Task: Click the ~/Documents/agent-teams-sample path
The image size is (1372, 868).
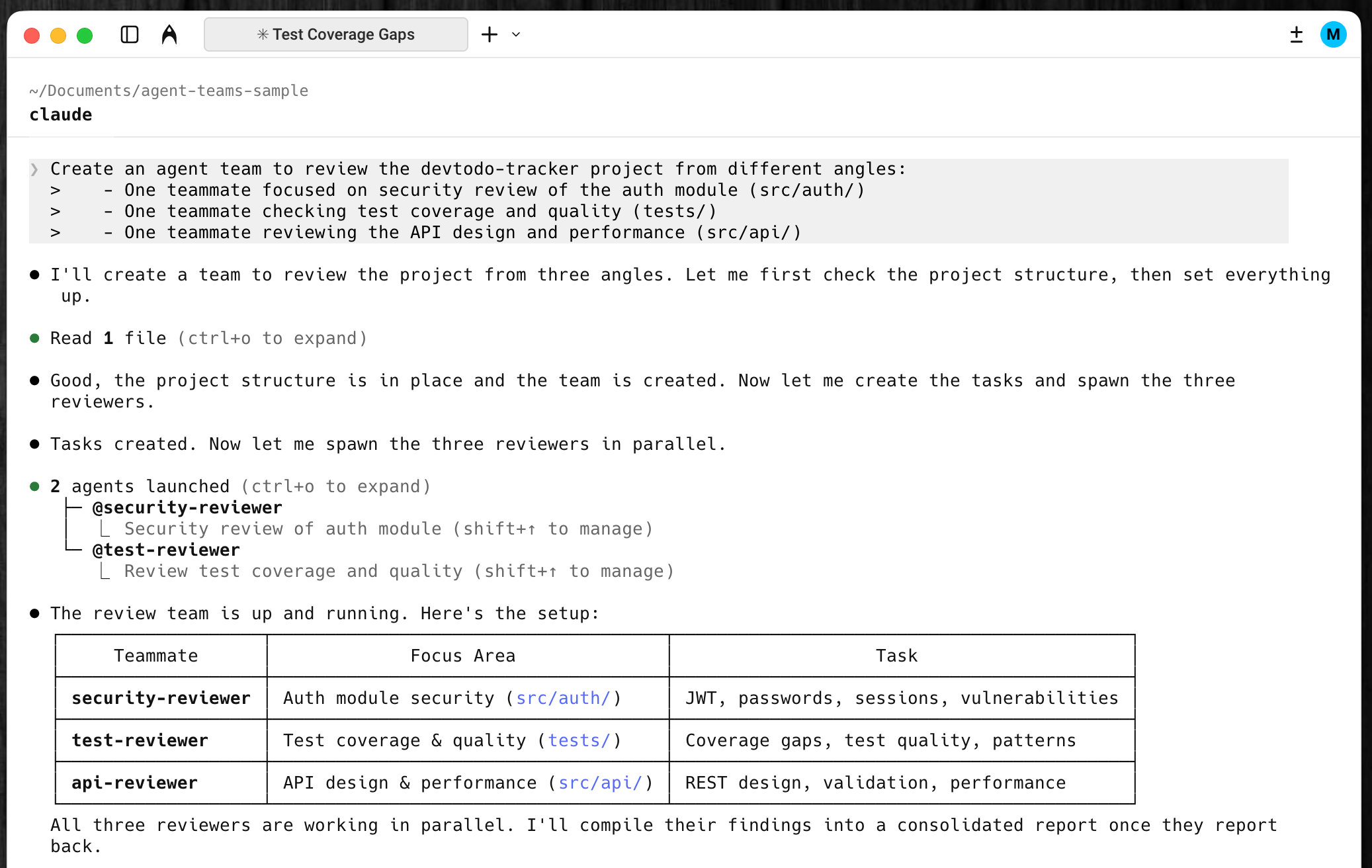Action: click(x=169, y=91)
